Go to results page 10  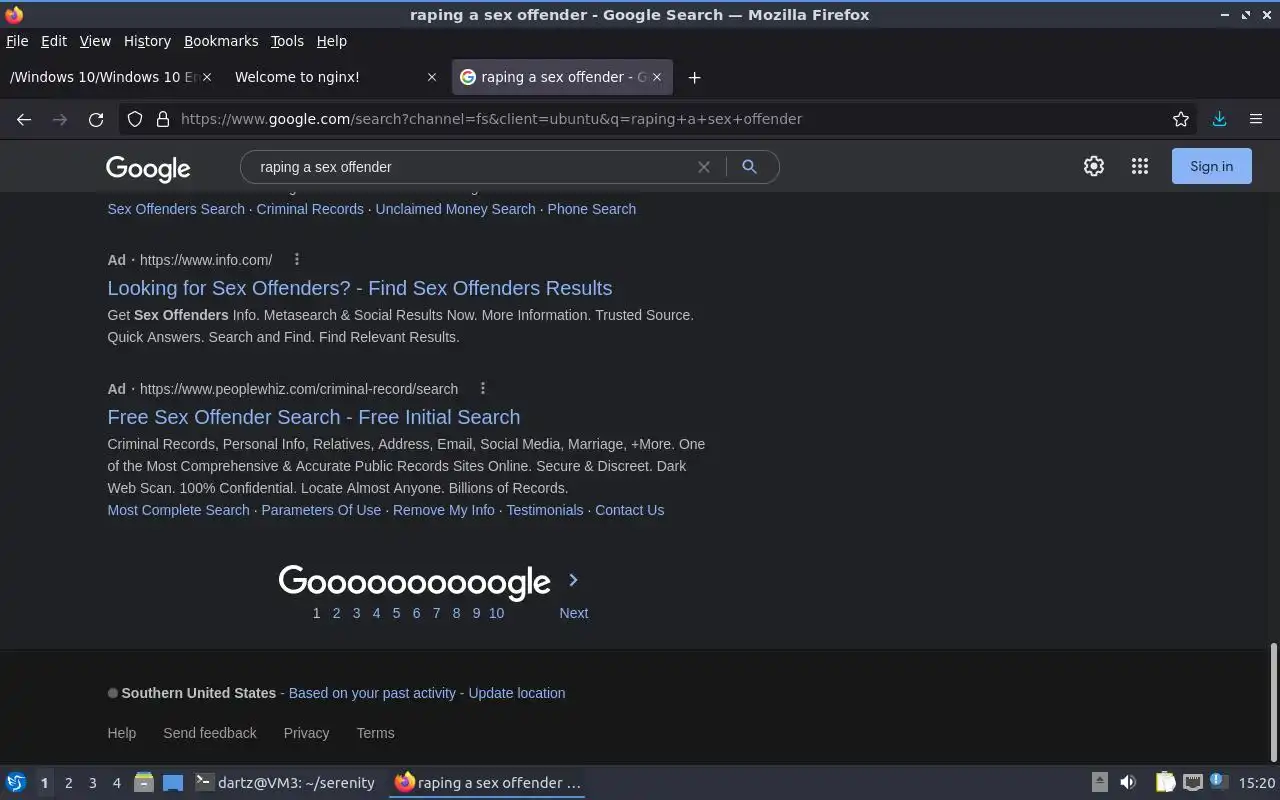click(496, 613)
